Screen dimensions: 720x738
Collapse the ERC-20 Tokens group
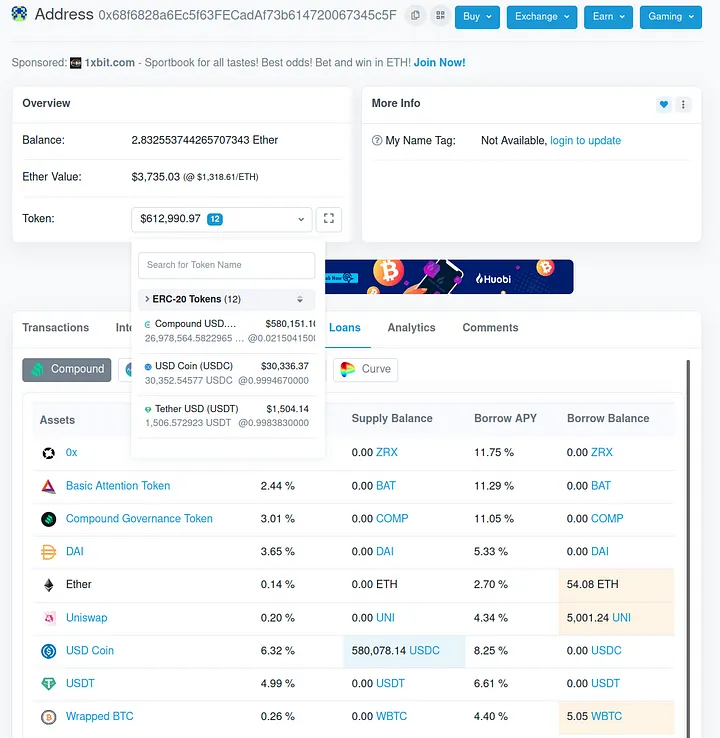pyautogui.click(x=147, y=299)
